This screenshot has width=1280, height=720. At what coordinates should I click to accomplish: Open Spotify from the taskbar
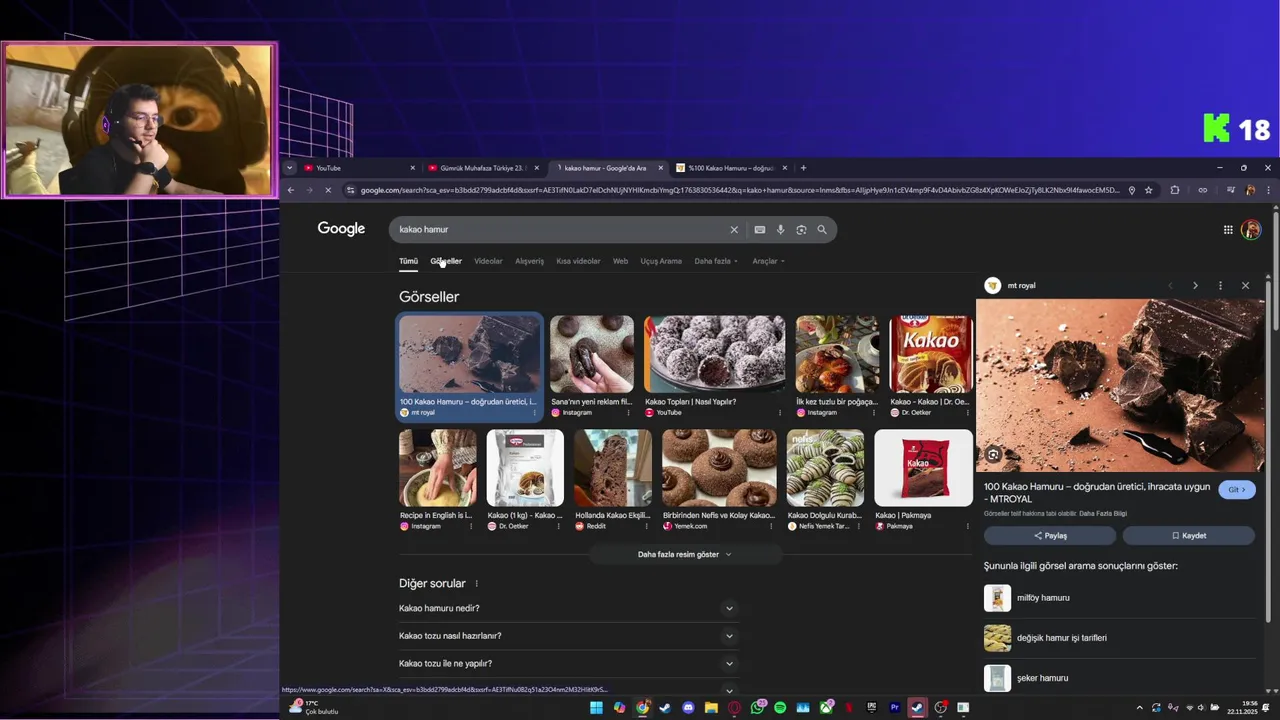780,708
